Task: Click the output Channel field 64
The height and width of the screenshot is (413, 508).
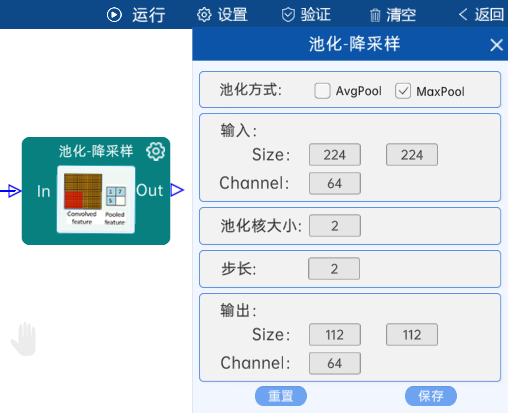Action: (x=335, y=363)
